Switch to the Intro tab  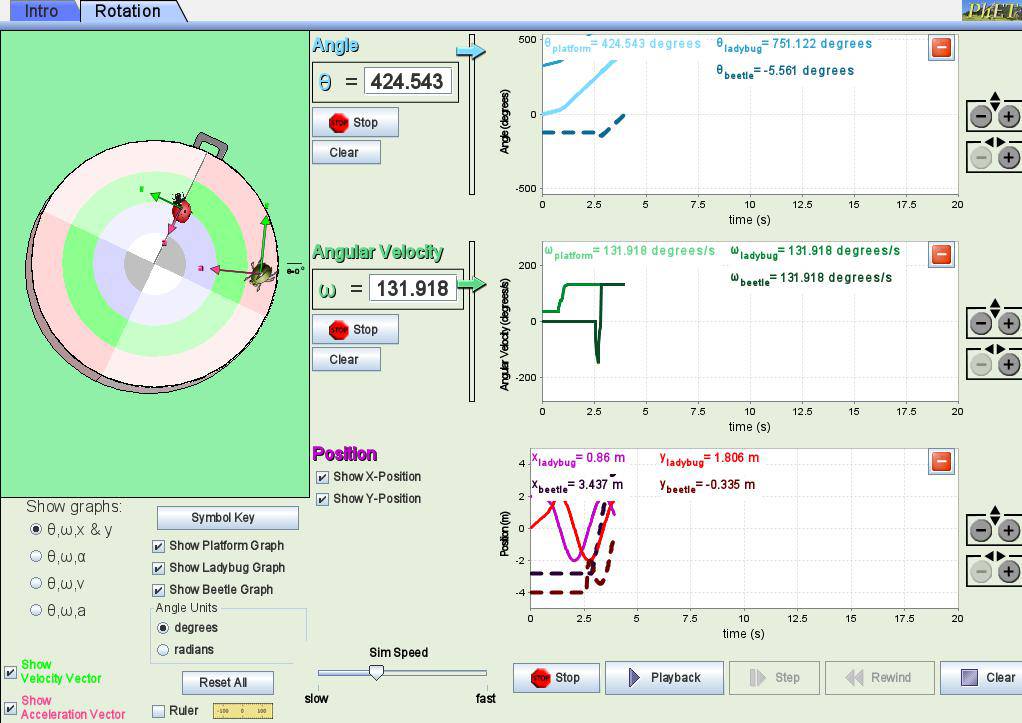pyautogui.click(x=40, y=12)
